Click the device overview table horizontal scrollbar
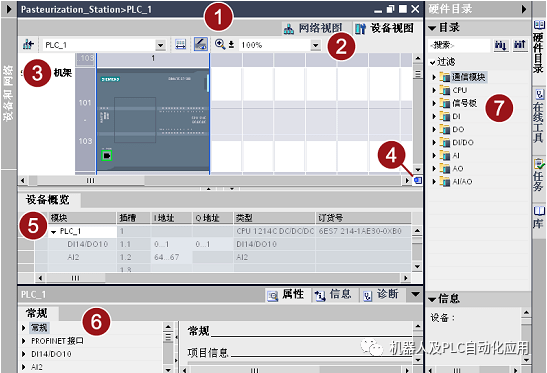The image size is (547, 373). click(x=223, y=278)
